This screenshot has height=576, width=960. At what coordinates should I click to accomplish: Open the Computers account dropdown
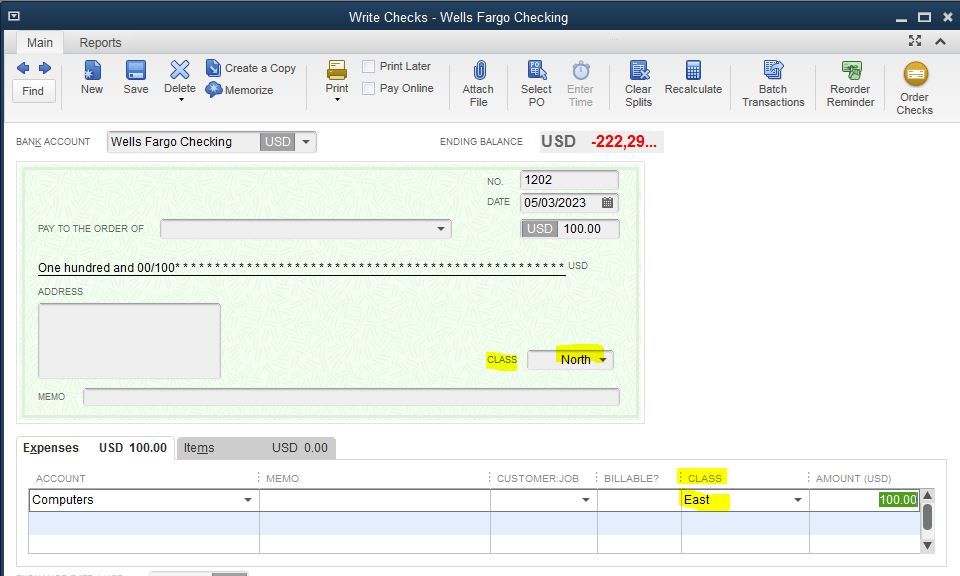[x=248, y=500]
